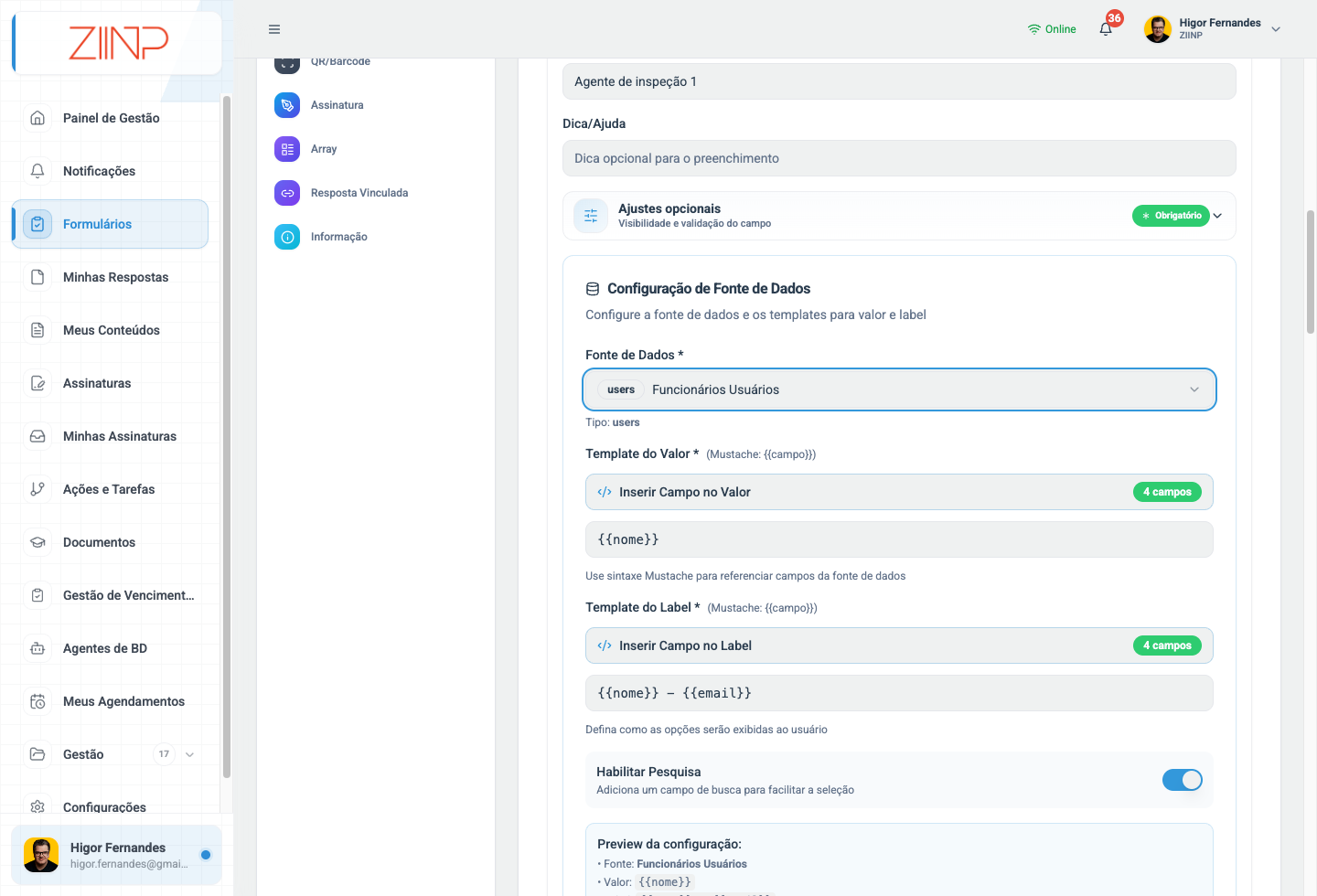The width and height of the screenshot is (1317, 896).
Task: Click the green Obrigatório badge
Action: (x=1171, y=216)
